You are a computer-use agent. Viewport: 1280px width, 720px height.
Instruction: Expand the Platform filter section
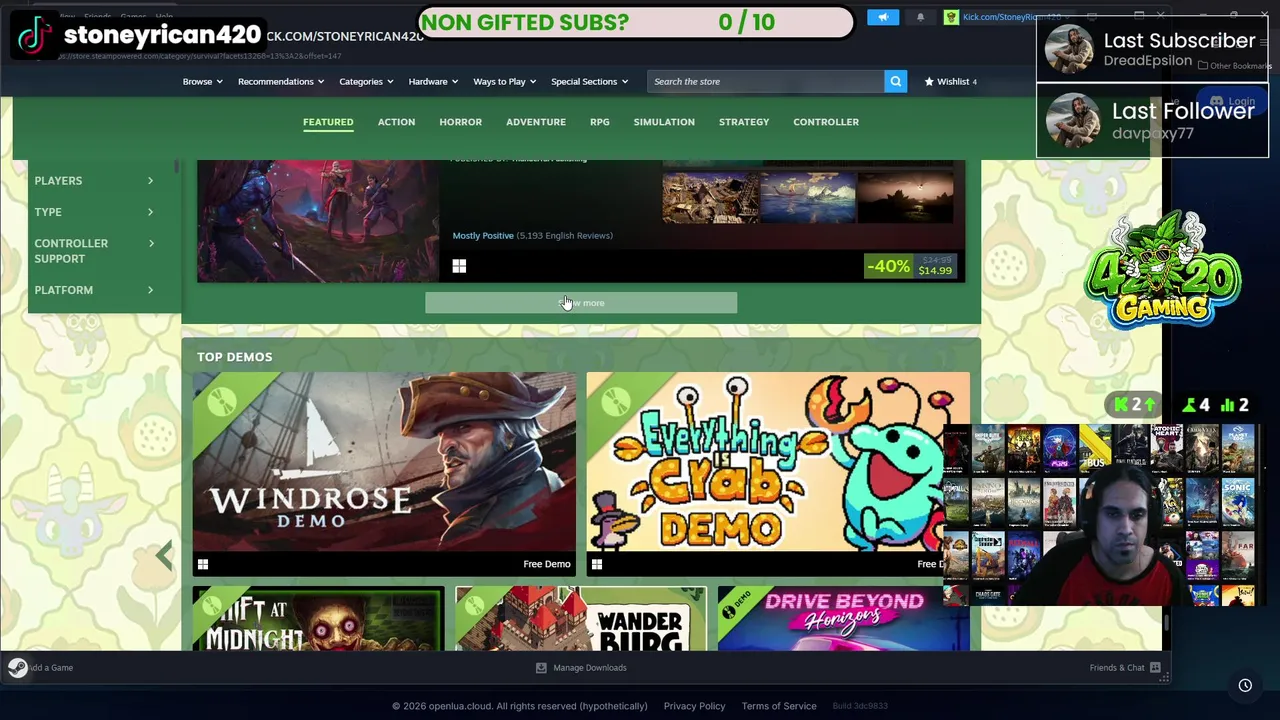tap(95, 290)
